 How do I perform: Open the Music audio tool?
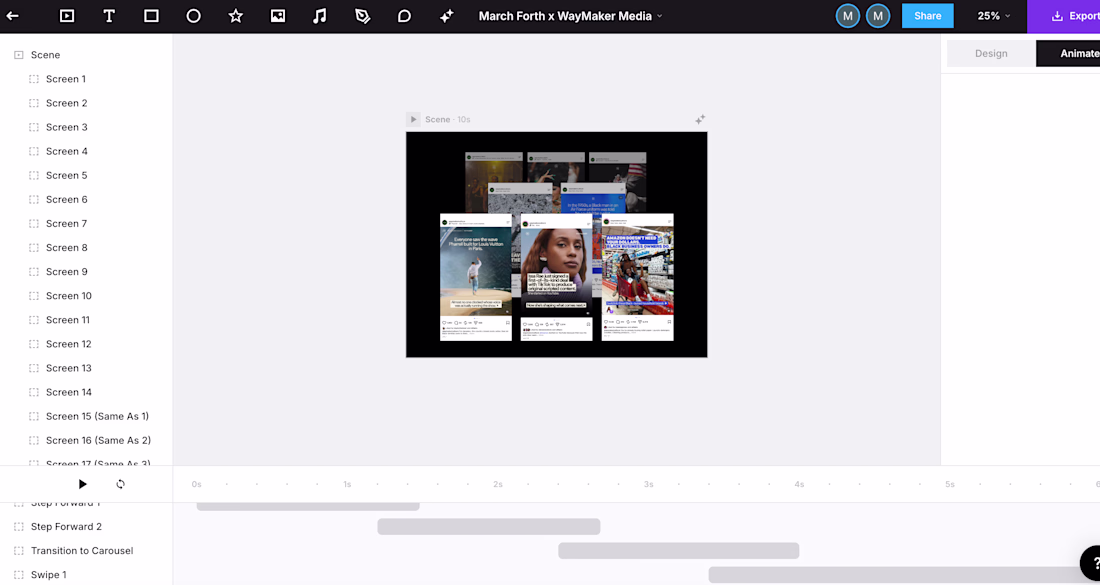(x=320, y=16)
